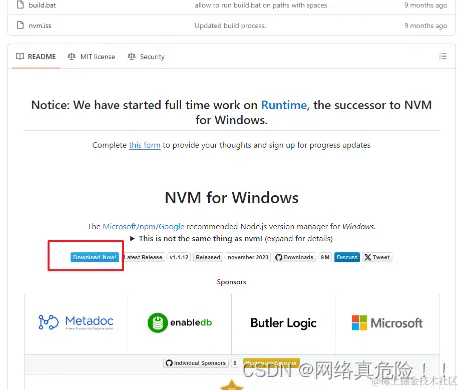
Task: Click the 9M downloads count badge
Action: (x=325, y=257)
